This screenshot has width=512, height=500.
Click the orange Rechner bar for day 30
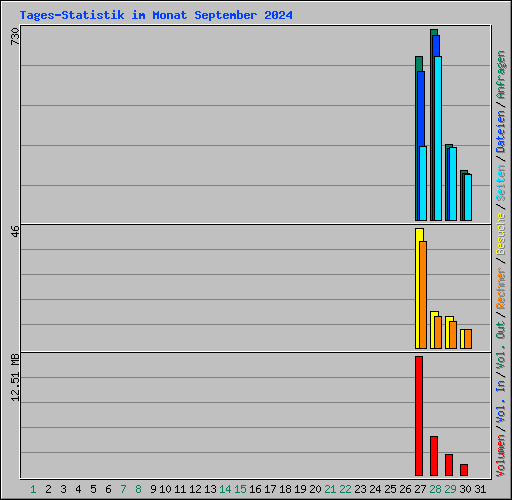click(x=468, y=339)
